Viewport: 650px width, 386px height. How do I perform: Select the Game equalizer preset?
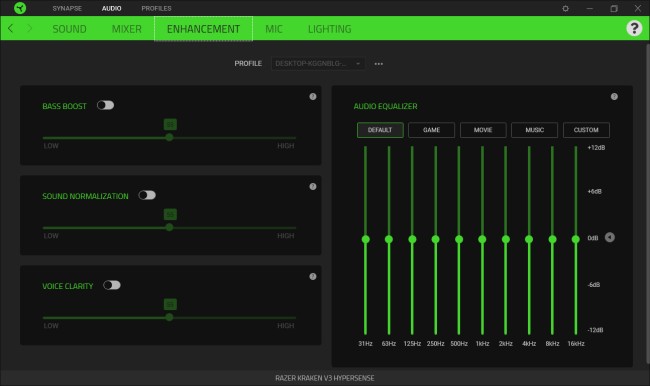pos(431,130)
